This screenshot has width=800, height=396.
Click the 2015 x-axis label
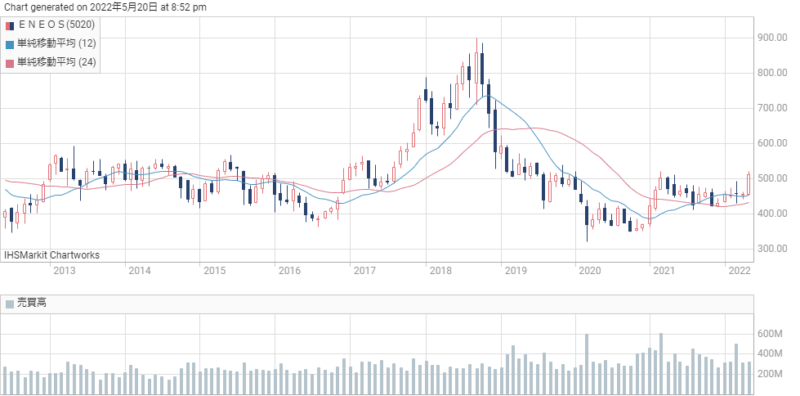click(x=215, y=270)
